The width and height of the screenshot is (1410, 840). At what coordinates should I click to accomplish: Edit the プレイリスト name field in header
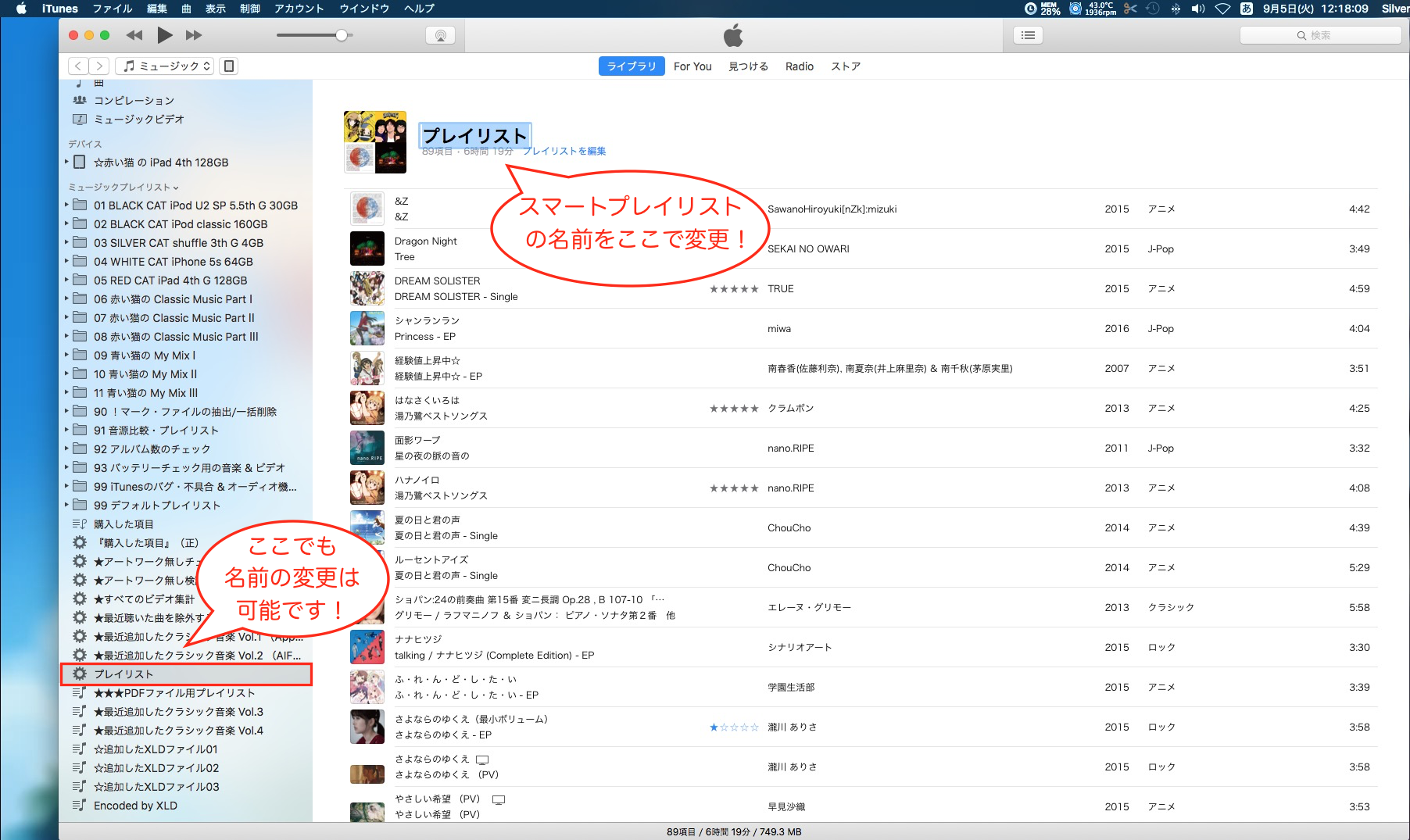474,135
